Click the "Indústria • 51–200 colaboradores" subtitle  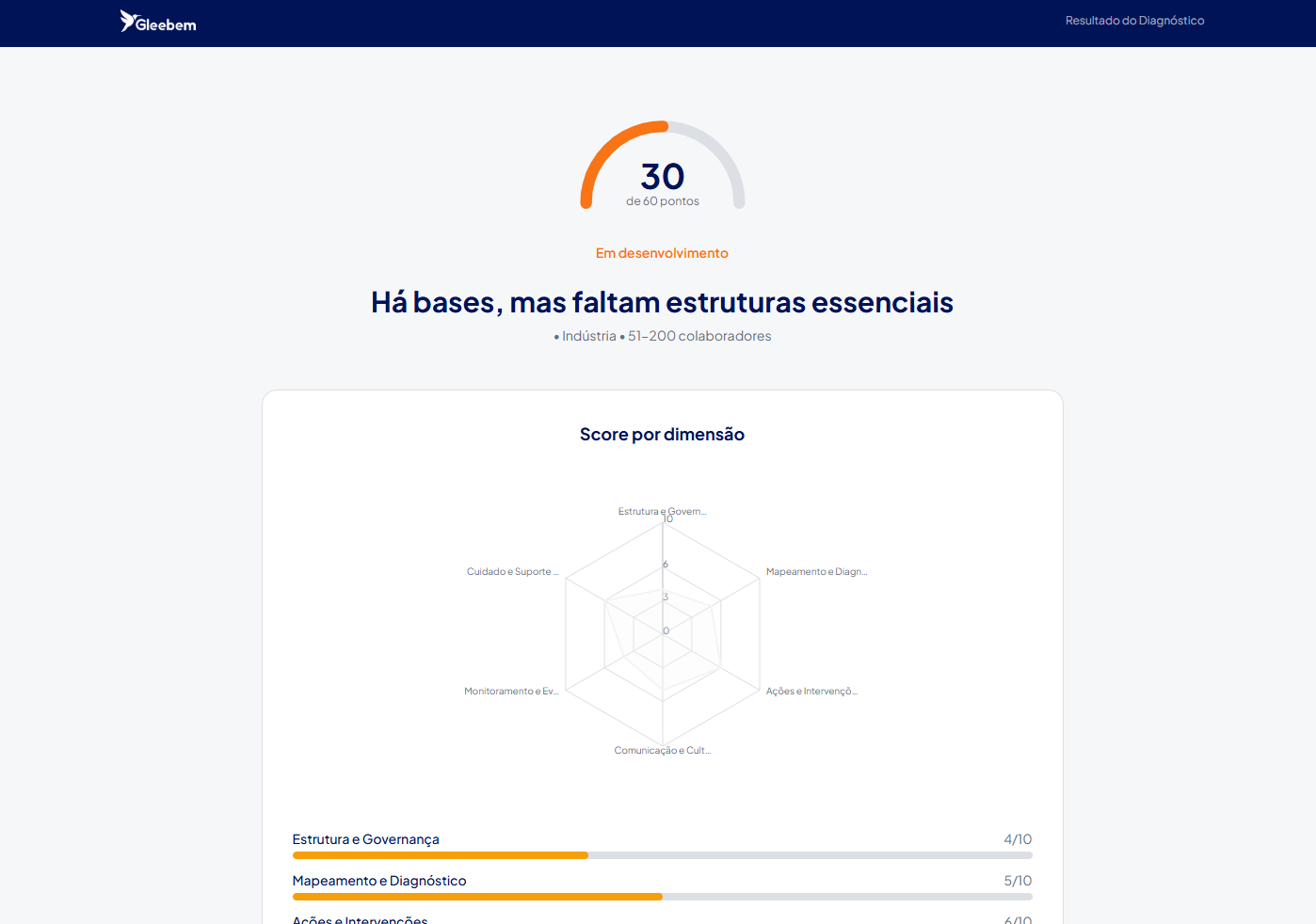[x=662, y=335]
